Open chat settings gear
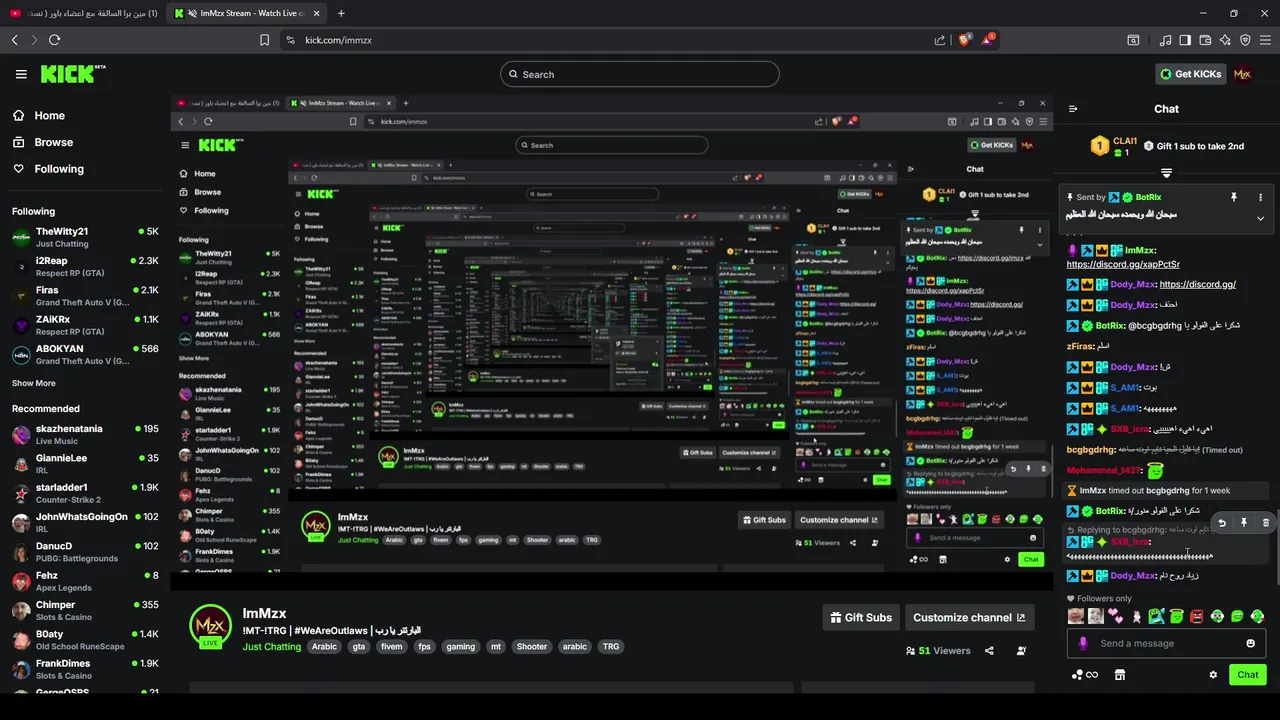The image size is (1280, 720). click(x=1213, y=675)
